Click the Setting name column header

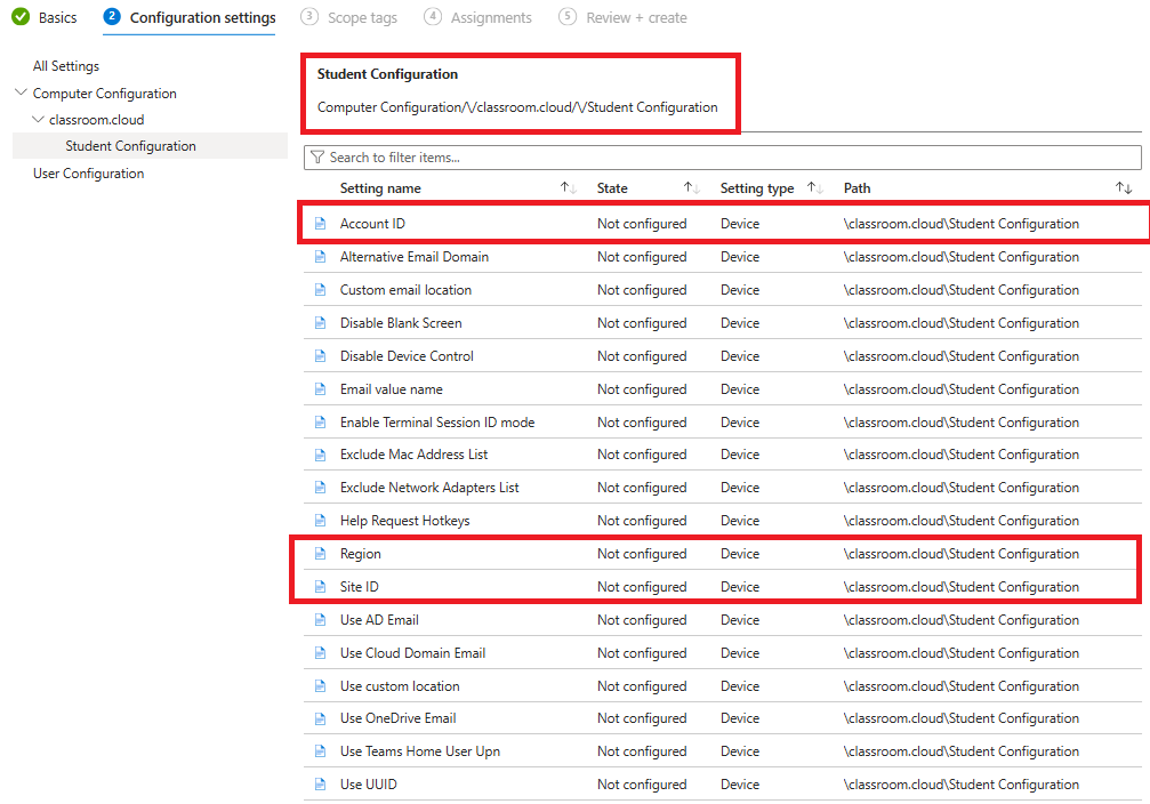[x=380, y=188]
